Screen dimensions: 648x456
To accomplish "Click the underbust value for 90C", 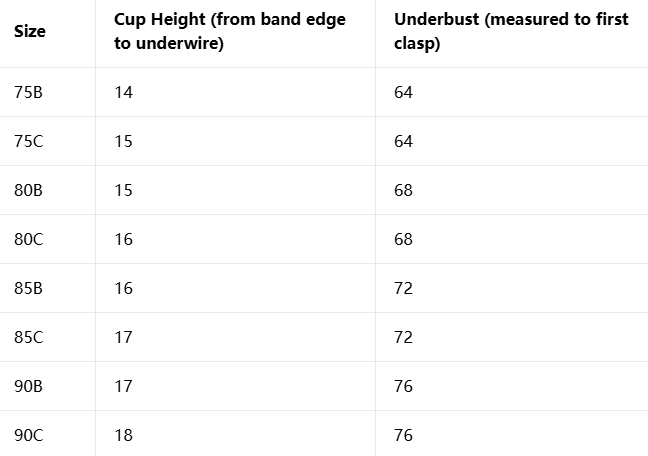I will pos(403,436).
